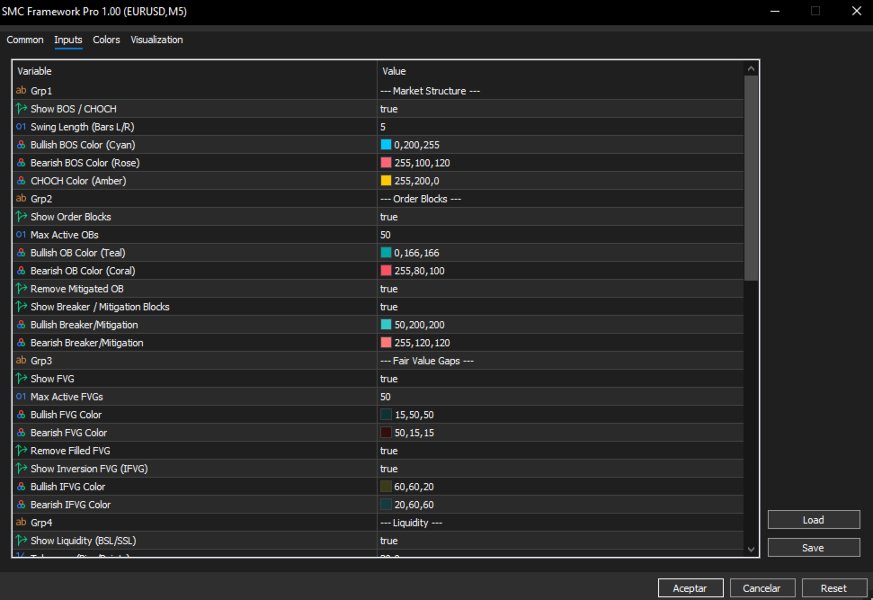The width and height of the screenshot is (873, 600).
Task: Click the Grp3 string type icon
Action: point(21,360)
